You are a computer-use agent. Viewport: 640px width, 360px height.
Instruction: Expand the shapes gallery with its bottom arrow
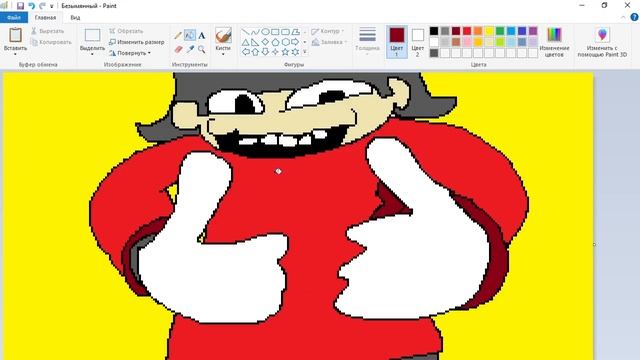[x=305, y=52]
